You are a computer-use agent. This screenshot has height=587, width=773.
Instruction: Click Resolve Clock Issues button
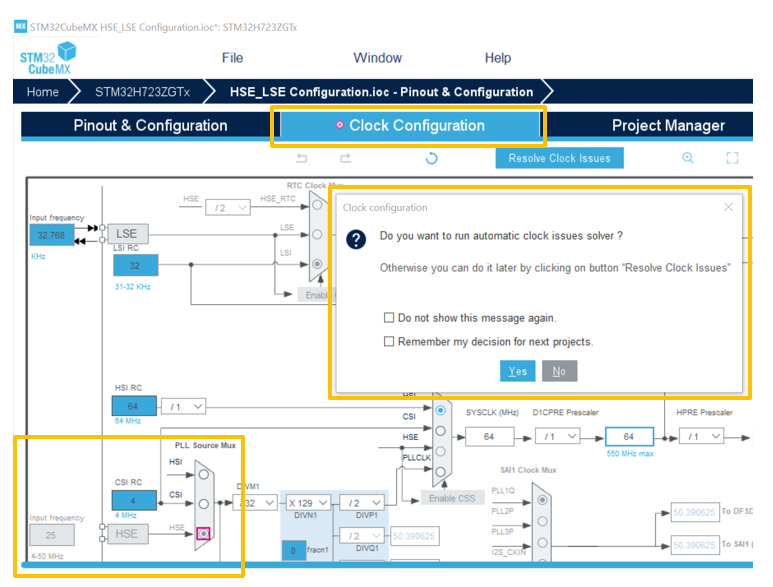pyautogui.click(x=560, y=158)
